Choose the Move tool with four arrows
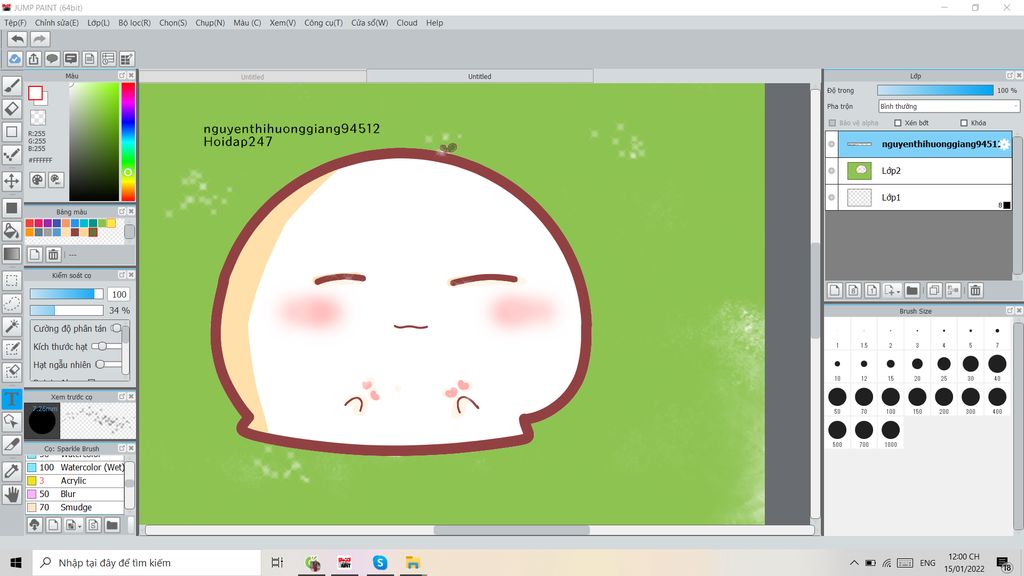The width and height of the screenshot is (1024, 576). click(x=12, y=181)
